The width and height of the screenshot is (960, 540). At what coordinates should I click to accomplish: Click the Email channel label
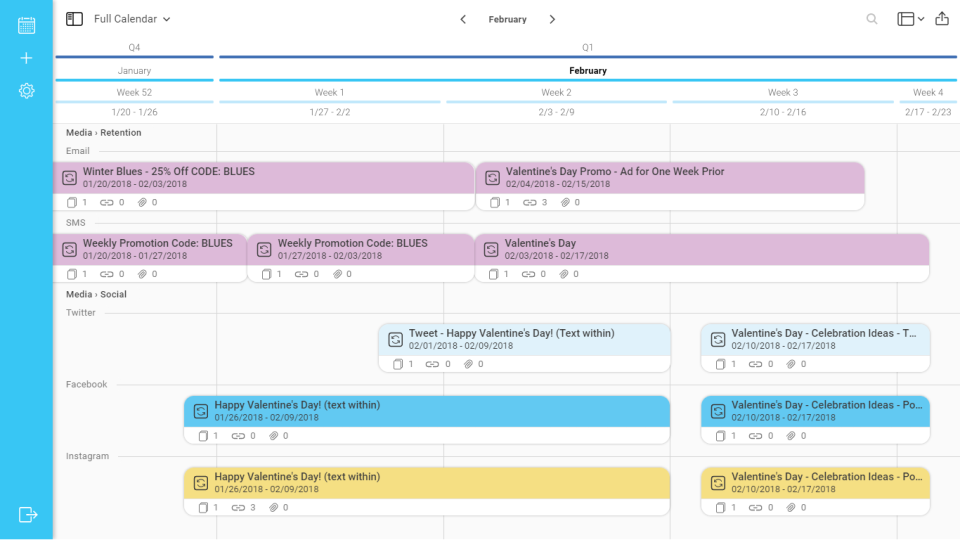pyautogui.click(x=78, y=151)
